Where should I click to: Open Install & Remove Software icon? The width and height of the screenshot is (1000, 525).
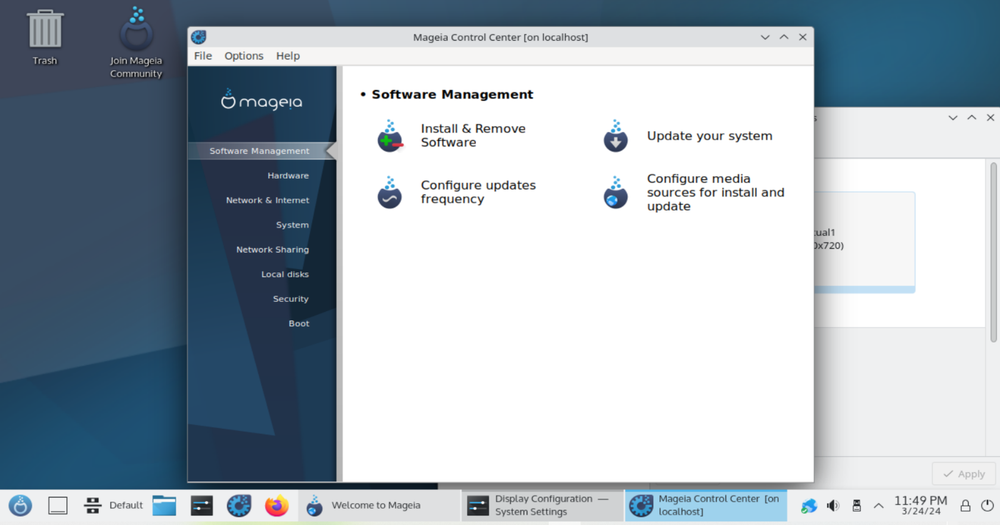pyautogui.click(x=390, y=136)
